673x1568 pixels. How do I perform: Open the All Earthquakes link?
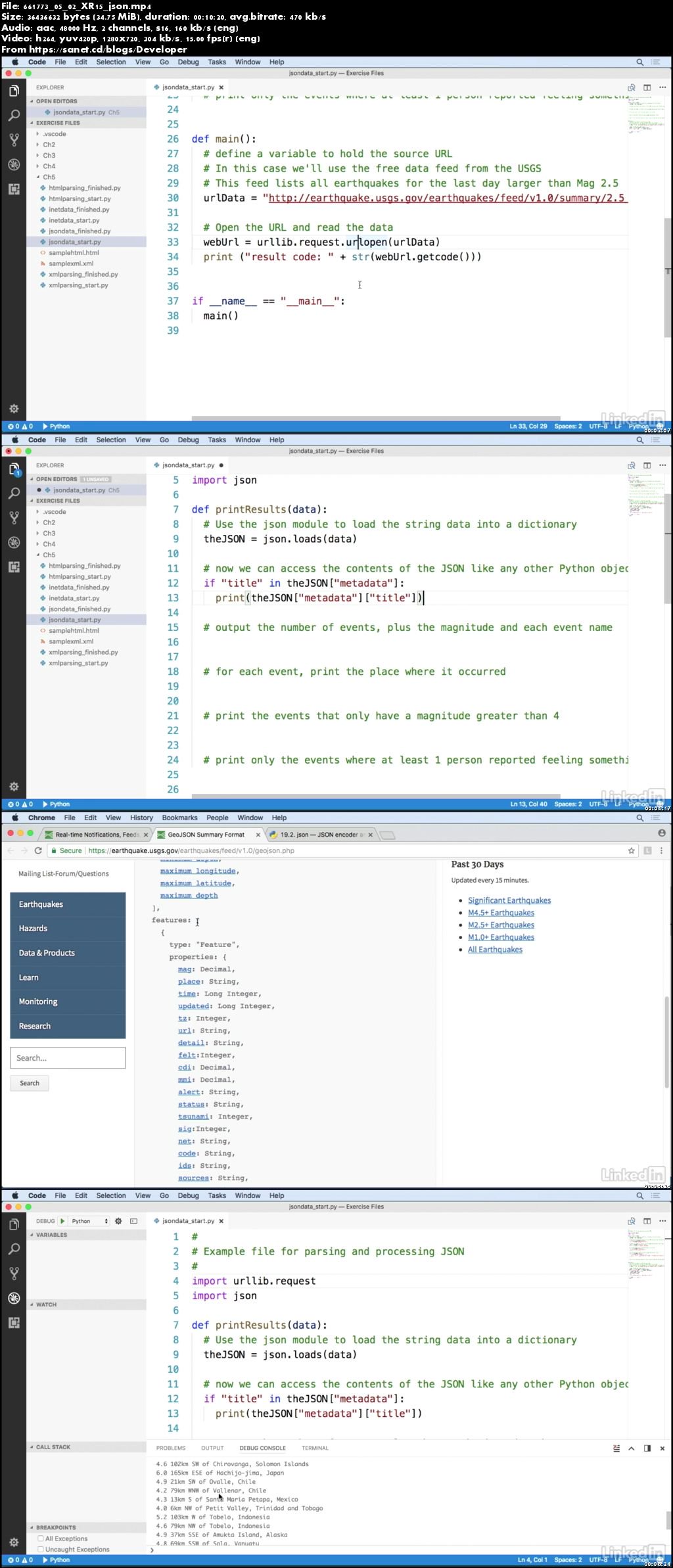point(495,949)
